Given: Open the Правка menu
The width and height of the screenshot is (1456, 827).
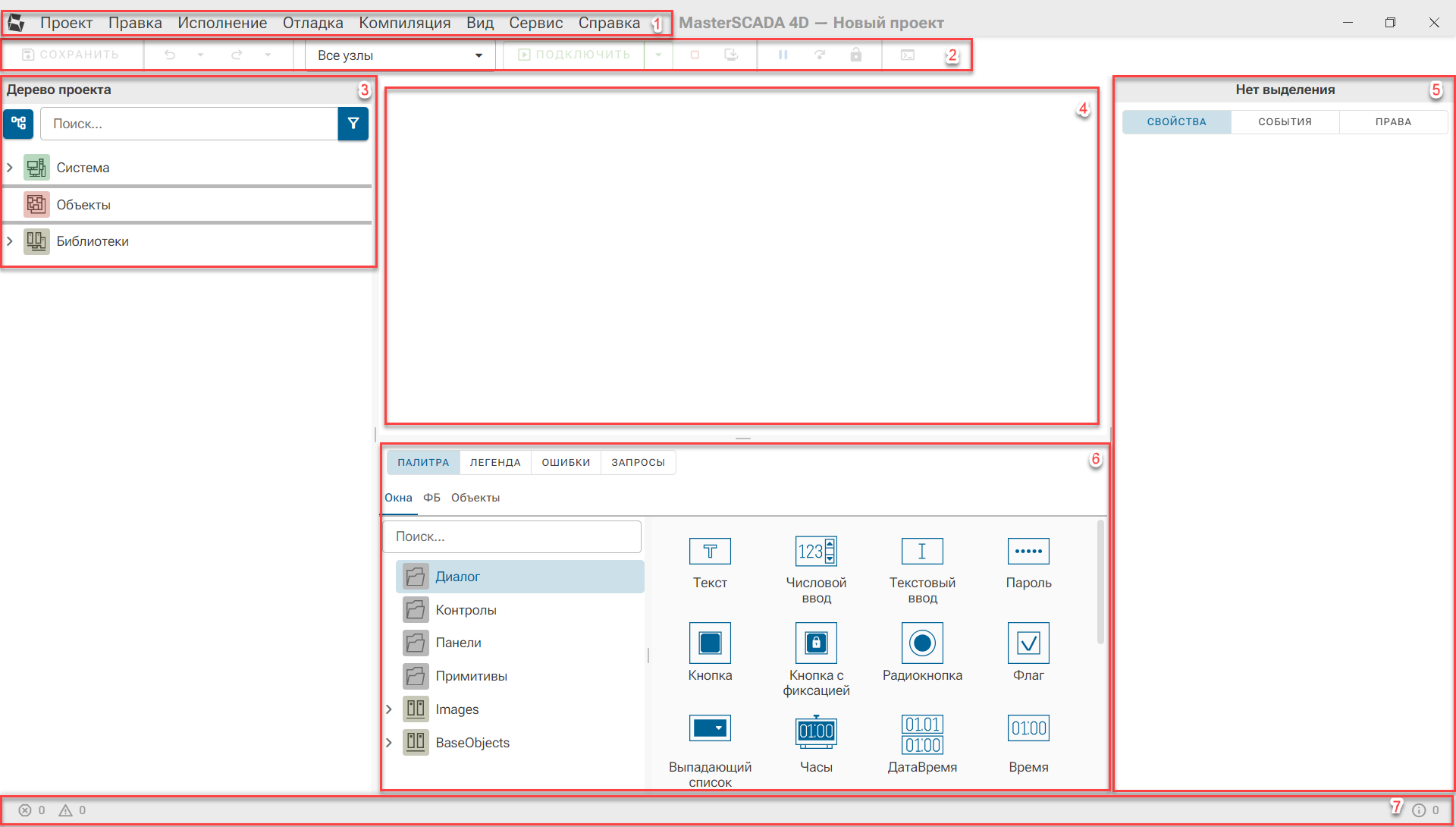Looking at the screenshot, I should pyautogui.click(x=135, y=23).
